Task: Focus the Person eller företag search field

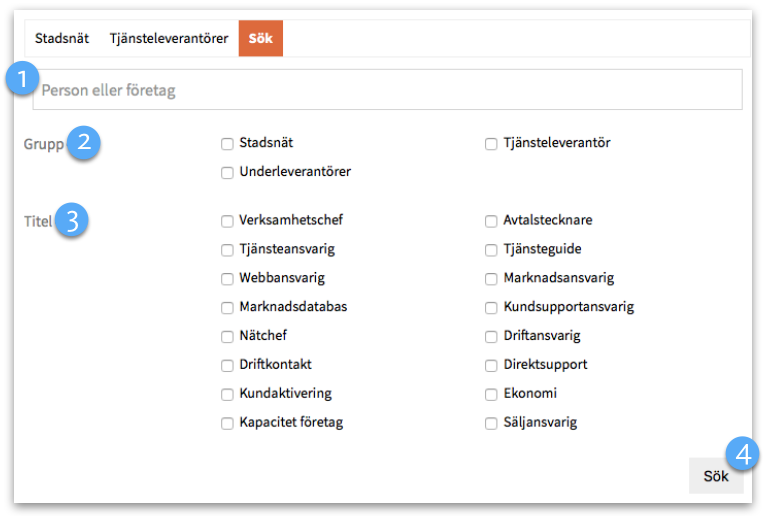Action: 387,89
